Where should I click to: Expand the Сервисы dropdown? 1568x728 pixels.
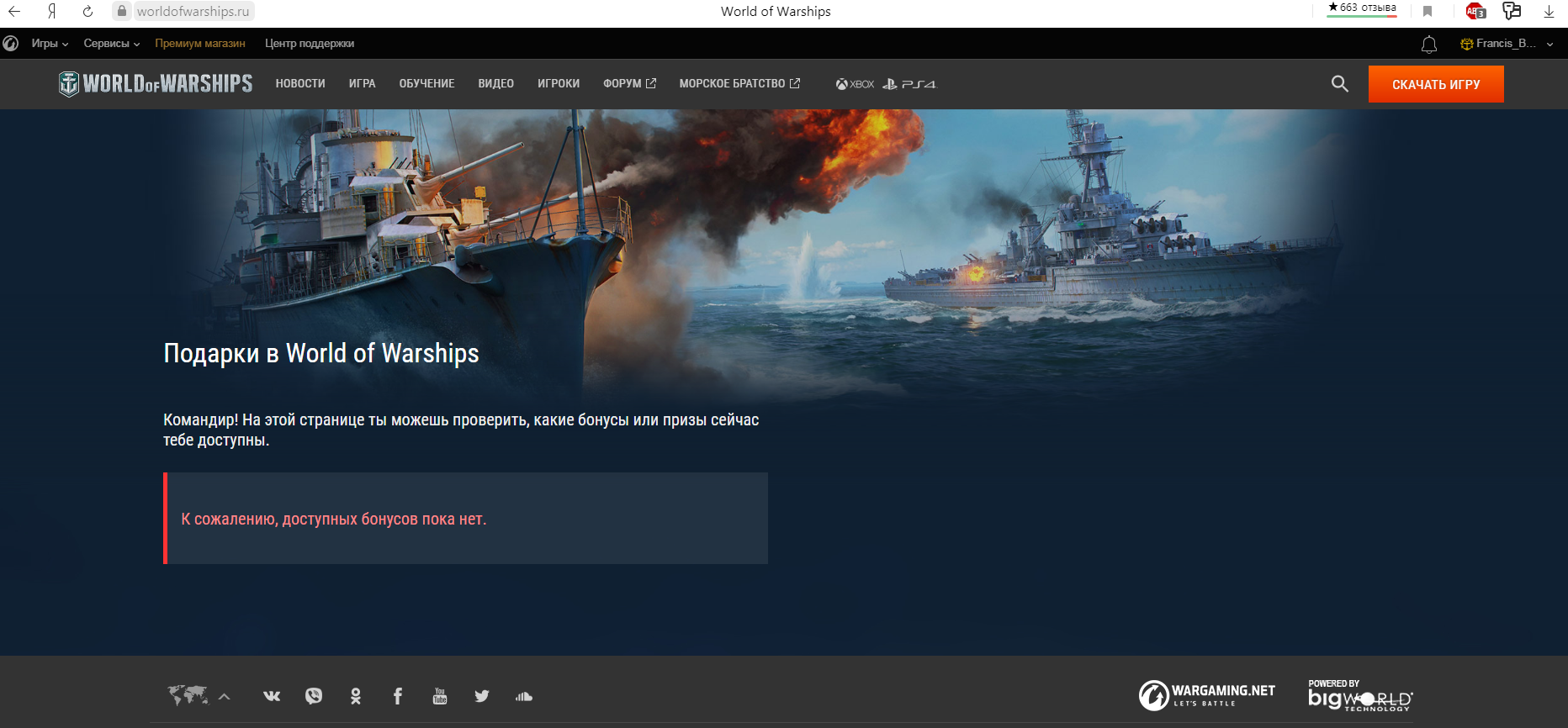pyautogui.click(x=112, y=43)
